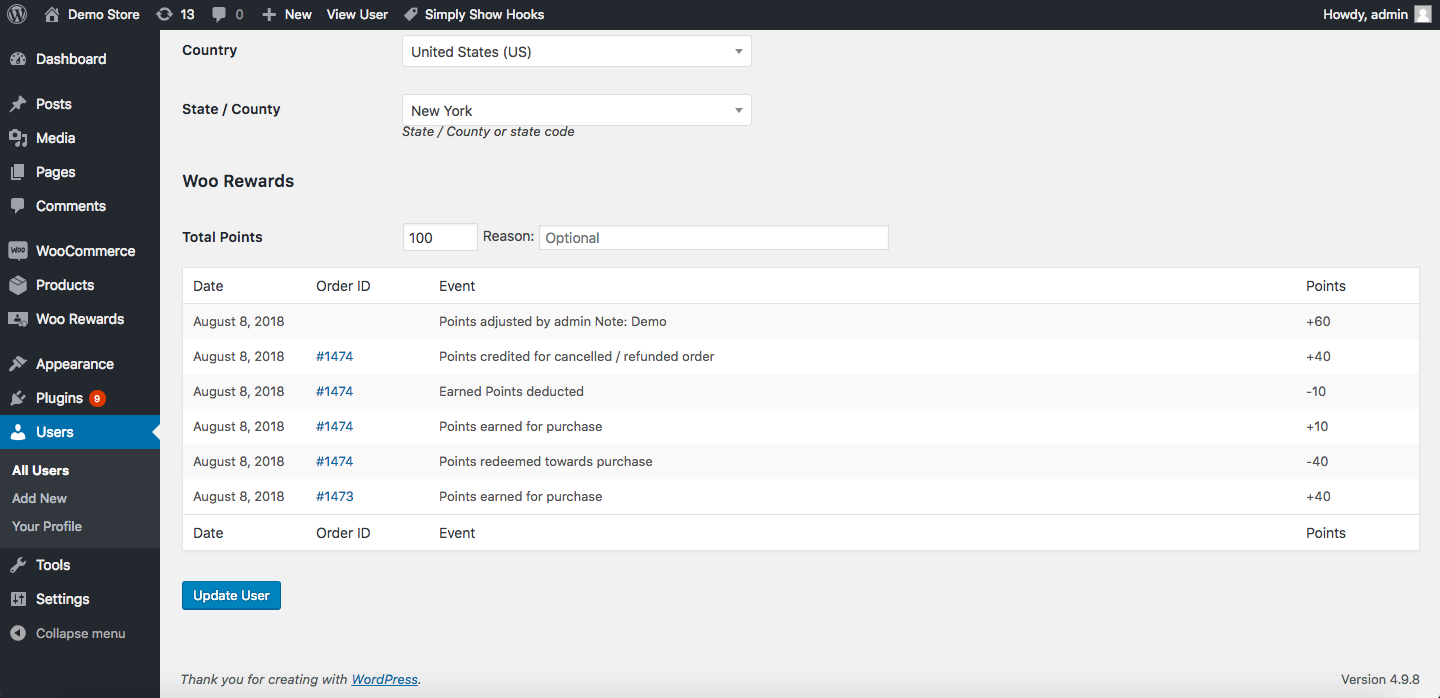Open order #1474 in +10 earned row
Image resolution: width=1440 pixels, height=698 pixels.
pyautogui.click(x=335, y=426)
